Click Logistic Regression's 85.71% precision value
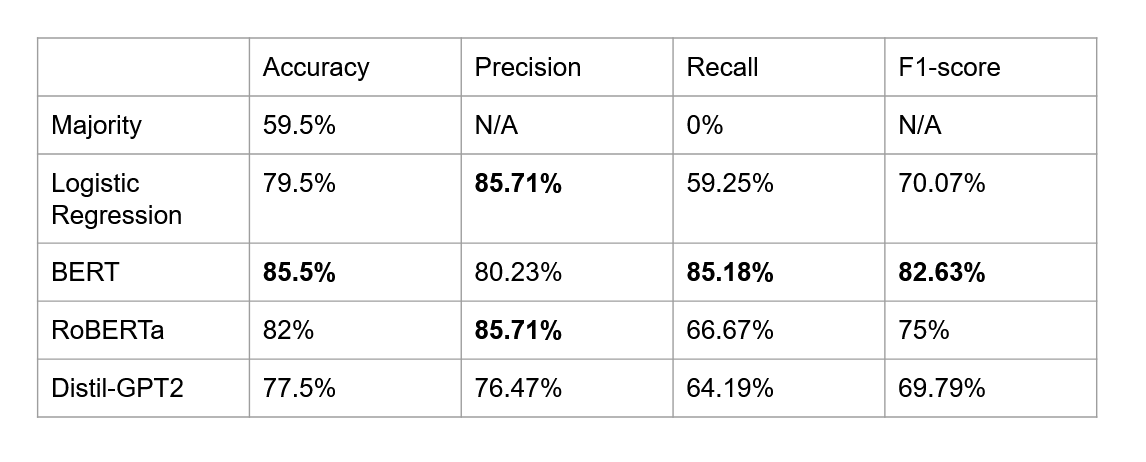The height and width of the screenshot is (462, 1146). click(x=518, y=183)
